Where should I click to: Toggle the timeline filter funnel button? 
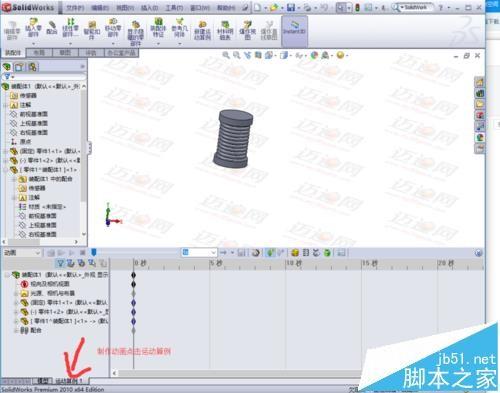[60, 263]
